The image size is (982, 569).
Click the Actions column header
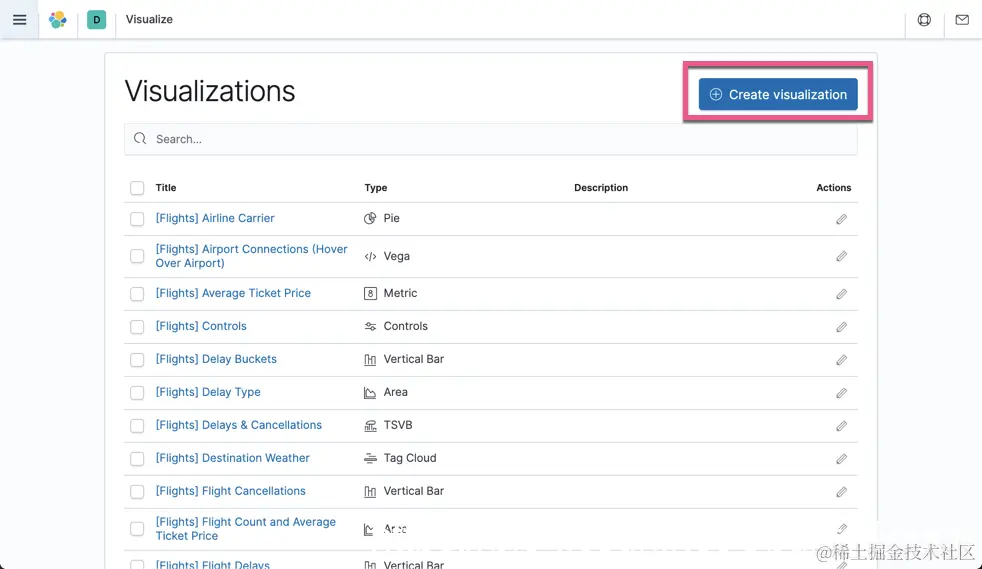point(834,188)
